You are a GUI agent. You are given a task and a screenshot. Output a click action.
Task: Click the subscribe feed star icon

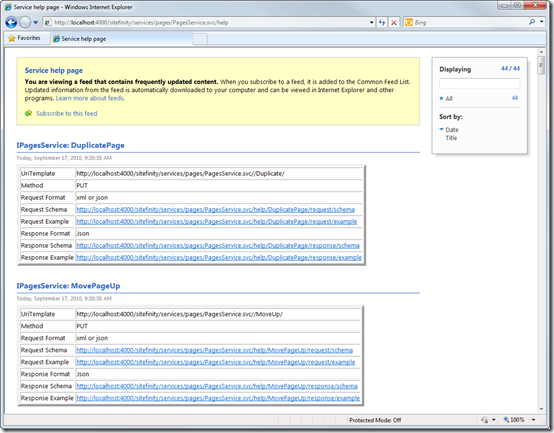28,113
